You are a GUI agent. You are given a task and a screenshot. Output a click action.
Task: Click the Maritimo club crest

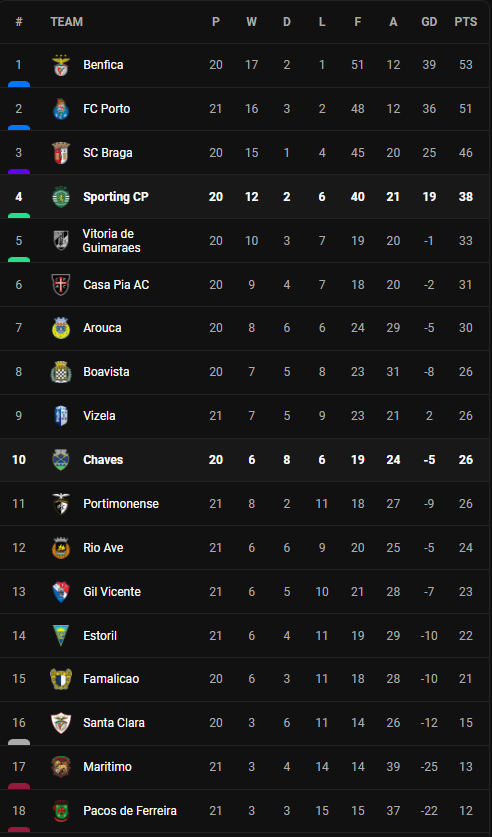tap(61, 767)
